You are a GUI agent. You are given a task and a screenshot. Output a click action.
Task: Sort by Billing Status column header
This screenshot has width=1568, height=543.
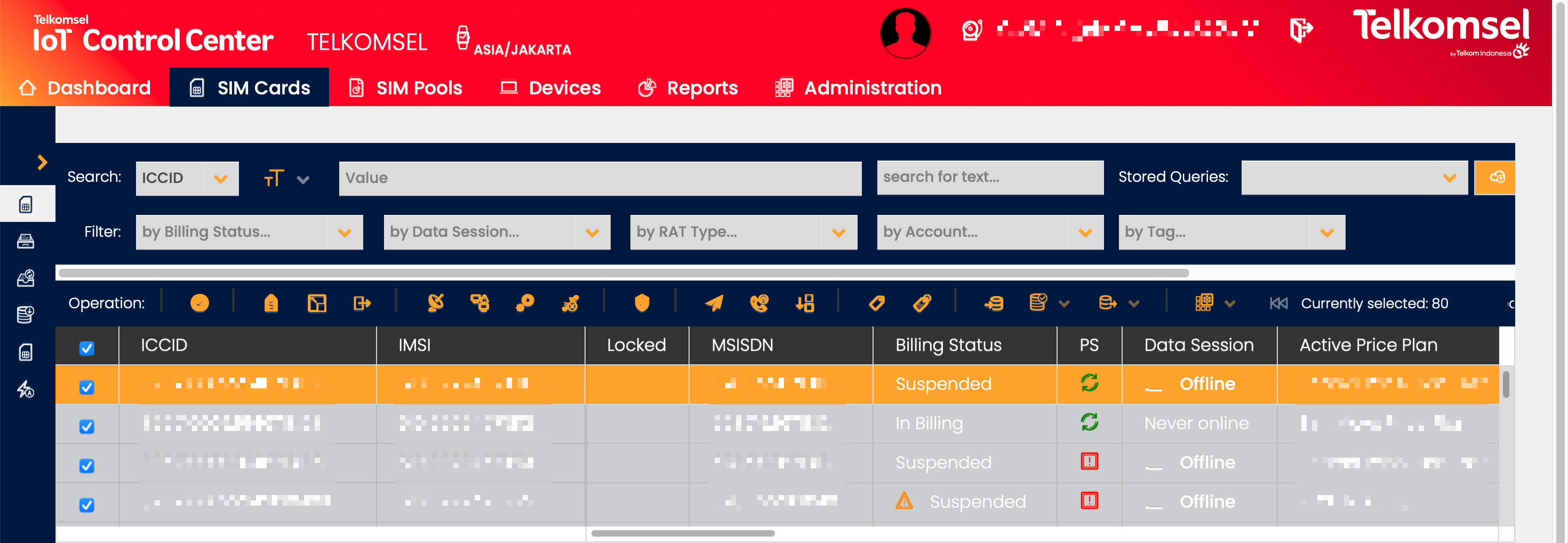(948, 345)
